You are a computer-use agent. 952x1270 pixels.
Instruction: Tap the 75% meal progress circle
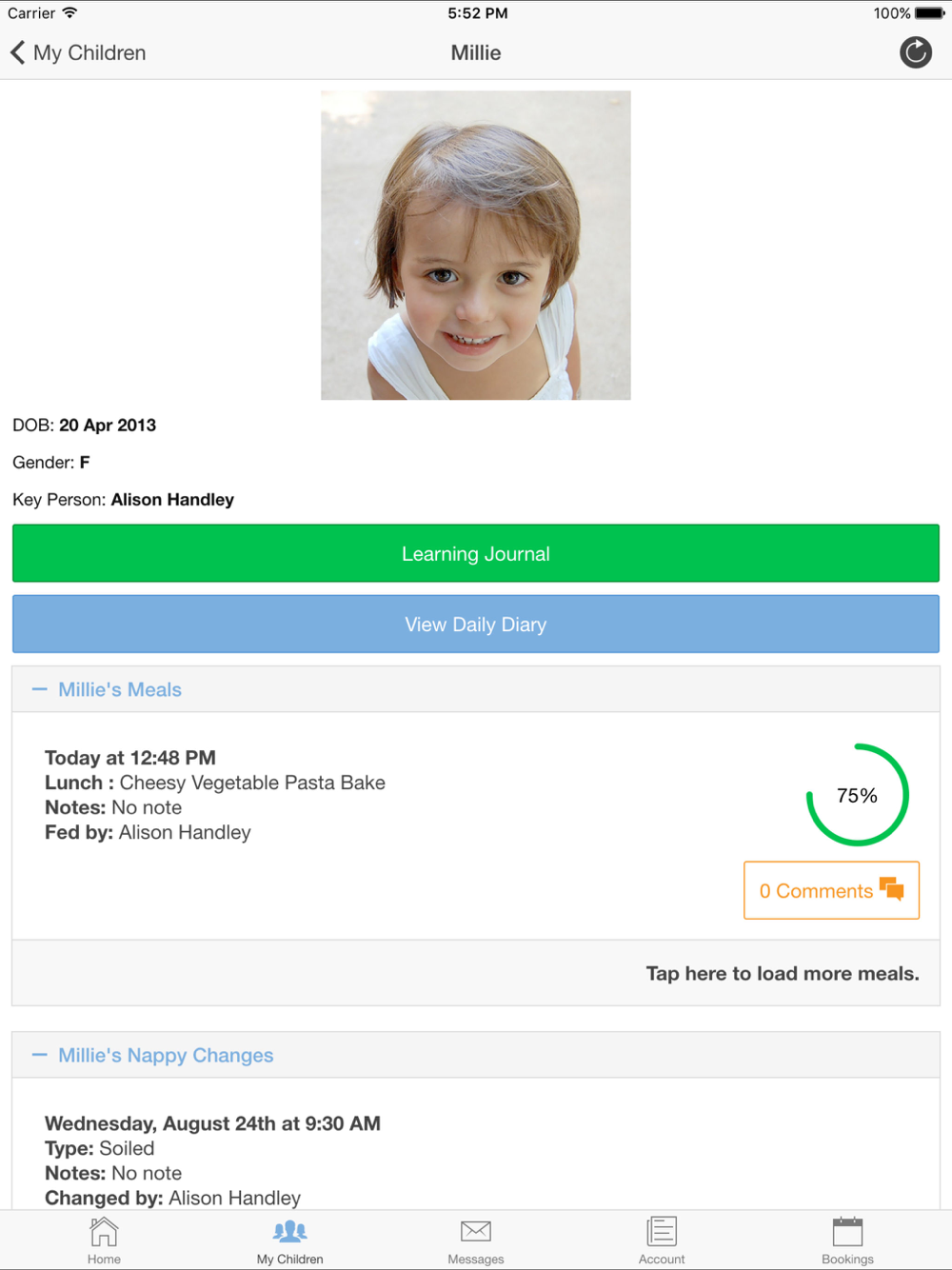(x=857, y=795)
